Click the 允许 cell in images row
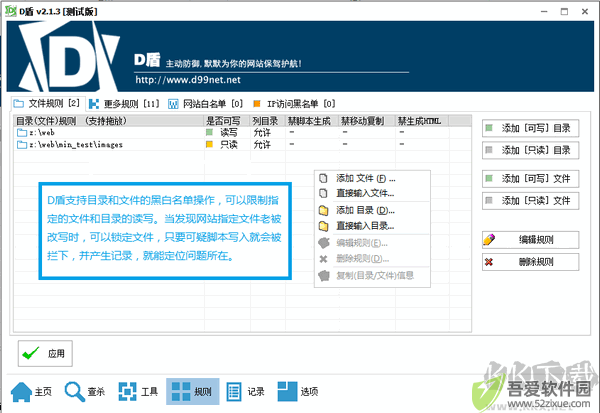This screenshot has width=600, height=413. point(262,145)
